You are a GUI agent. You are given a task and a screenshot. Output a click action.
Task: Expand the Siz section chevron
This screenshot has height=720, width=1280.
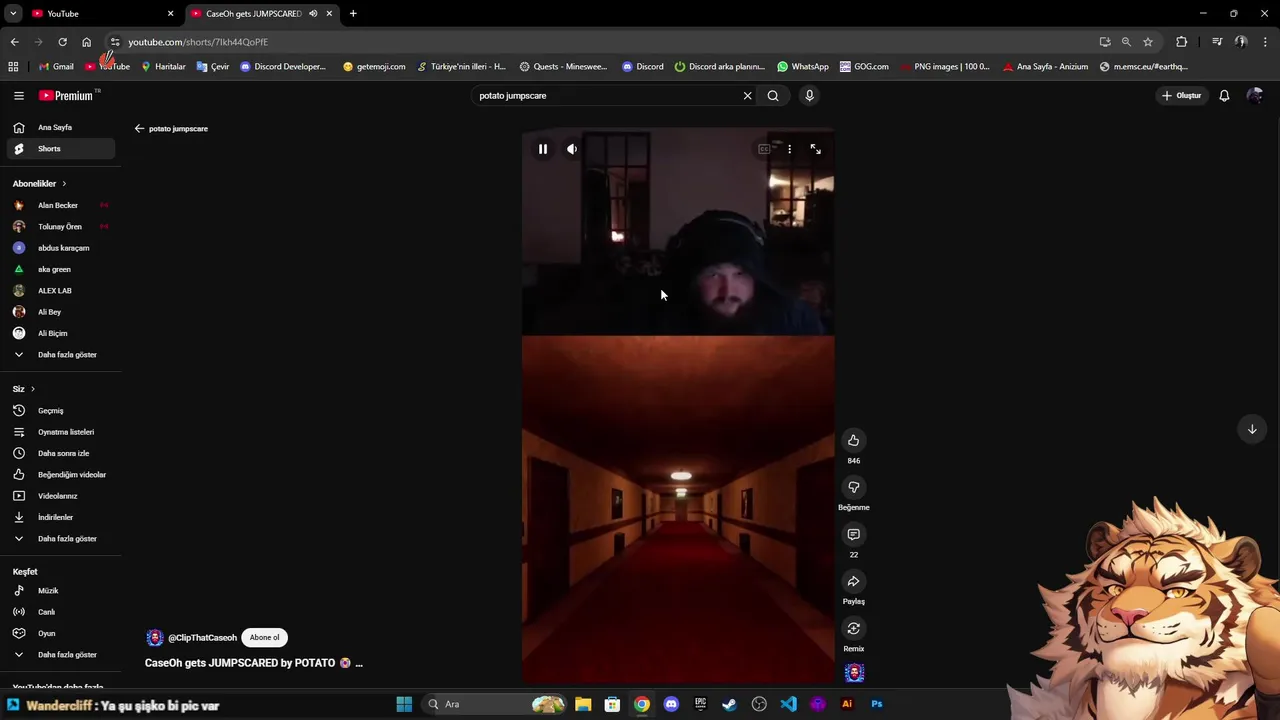(x=32, y=389)
